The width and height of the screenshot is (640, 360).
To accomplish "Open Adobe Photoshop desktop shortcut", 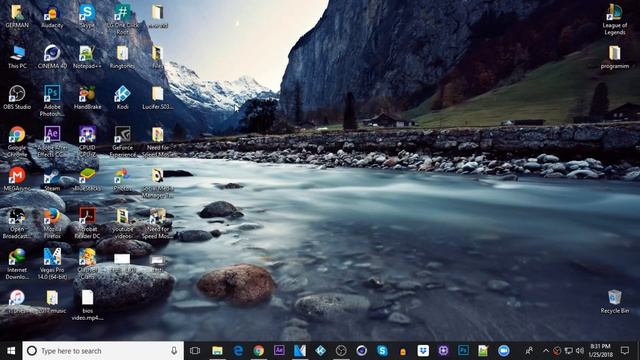I will (x=52, y=101).
